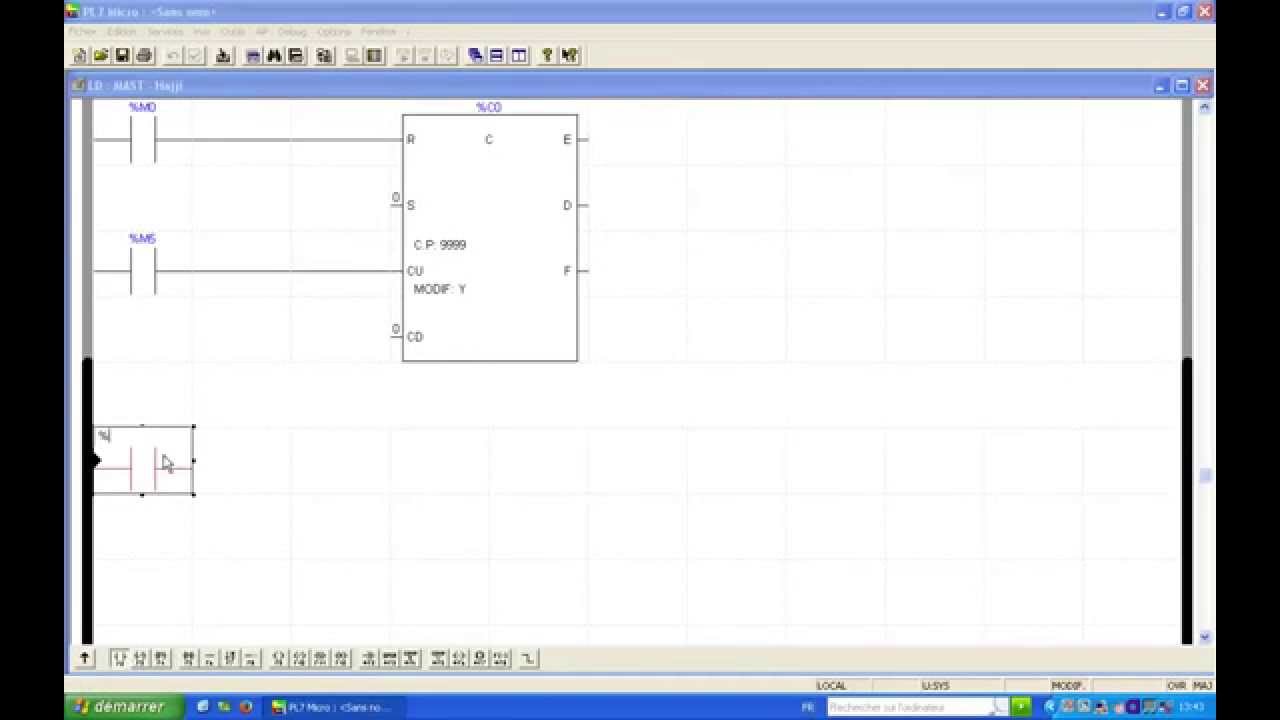The image size is (1280, 720).
Task: Click the up arrow in ladder palette
Action: (85, 658)
